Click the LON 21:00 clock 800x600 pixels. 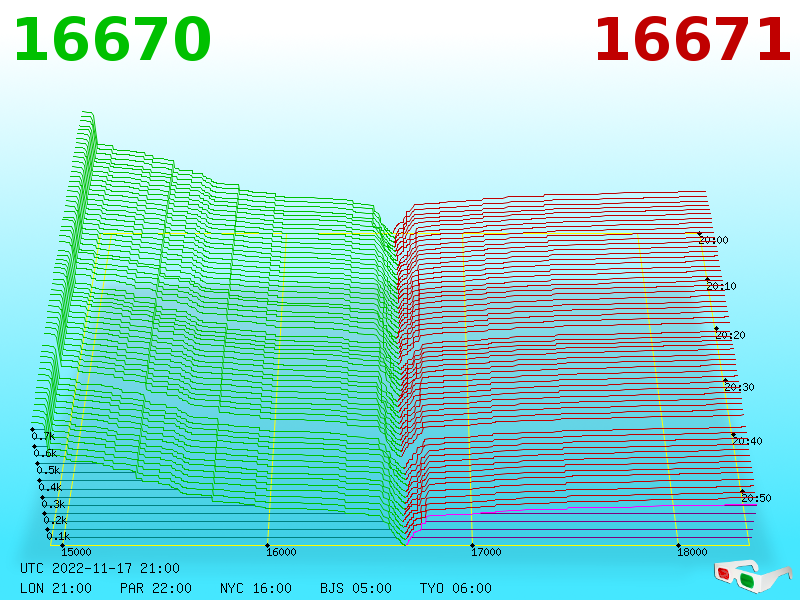coord(56,588)
